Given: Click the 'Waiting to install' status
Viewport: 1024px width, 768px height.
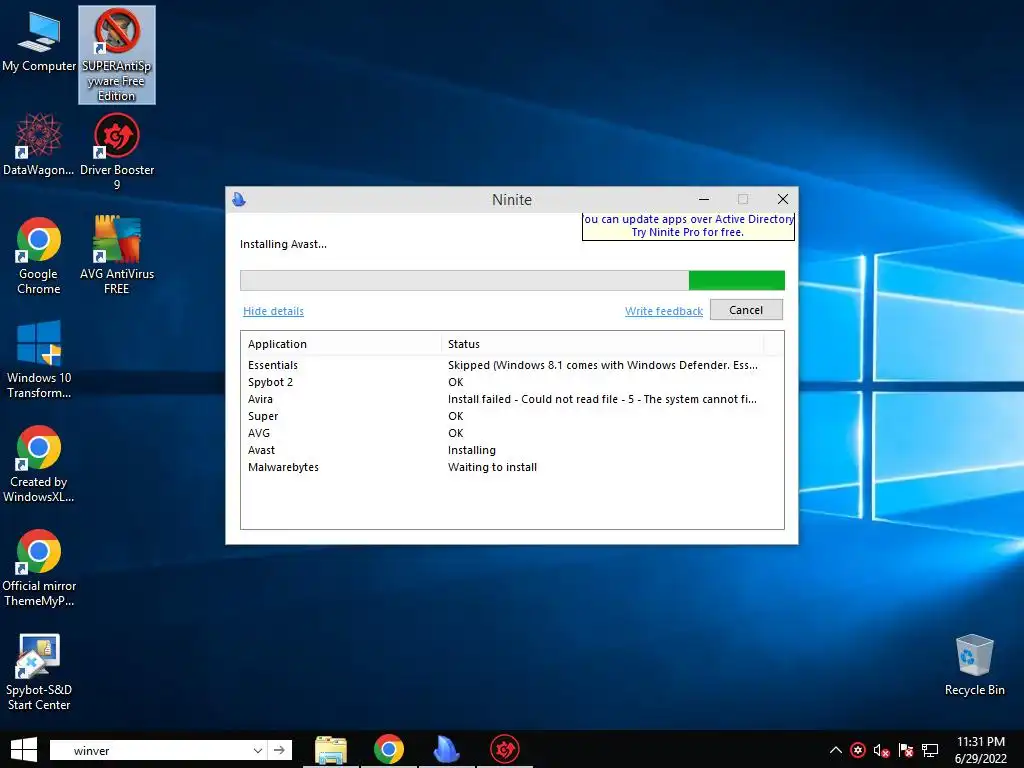Looking at the screenshot, I should click(492, 467).
